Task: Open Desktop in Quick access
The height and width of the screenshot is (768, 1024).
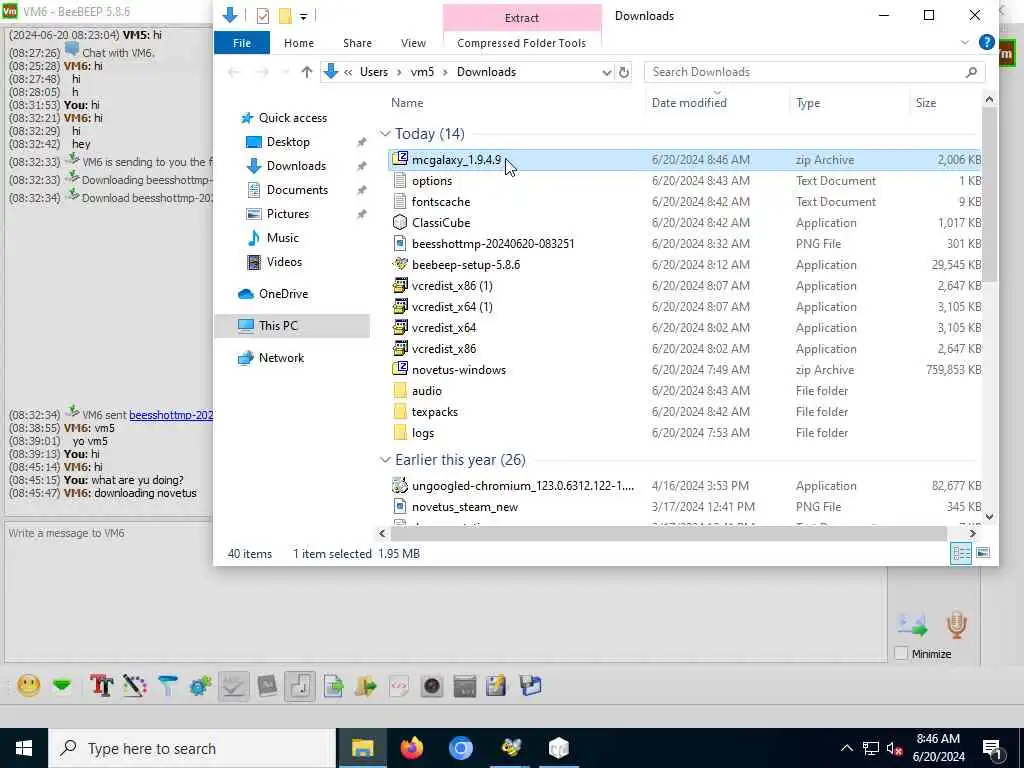Action: coord(288,142)
